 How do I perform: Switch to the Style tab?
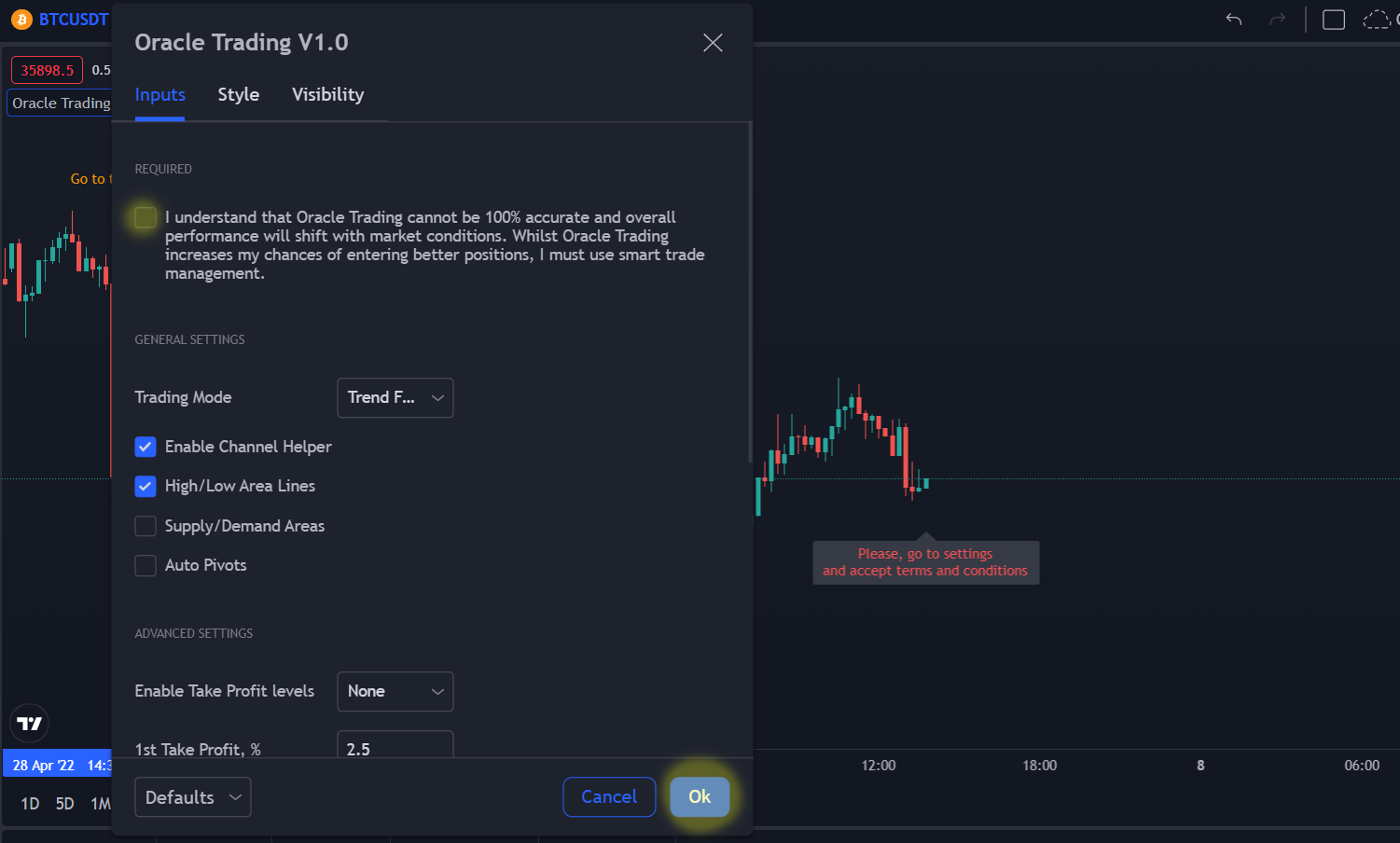pyautogui.click(x=239, y=94)
